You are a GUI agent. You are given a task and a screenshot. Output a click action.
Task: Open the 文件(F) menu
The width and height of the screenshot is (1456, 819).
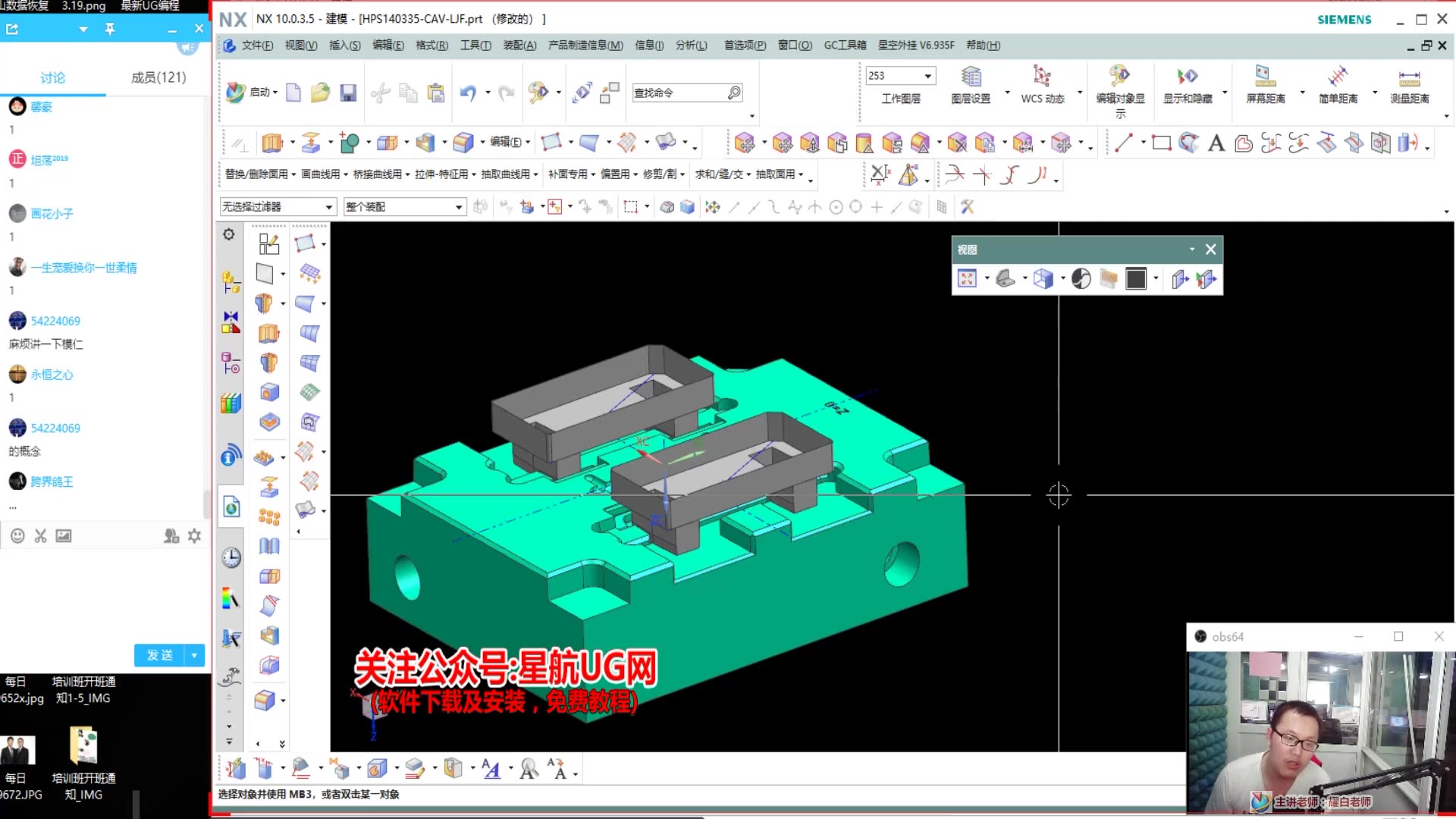click(256, 45)
